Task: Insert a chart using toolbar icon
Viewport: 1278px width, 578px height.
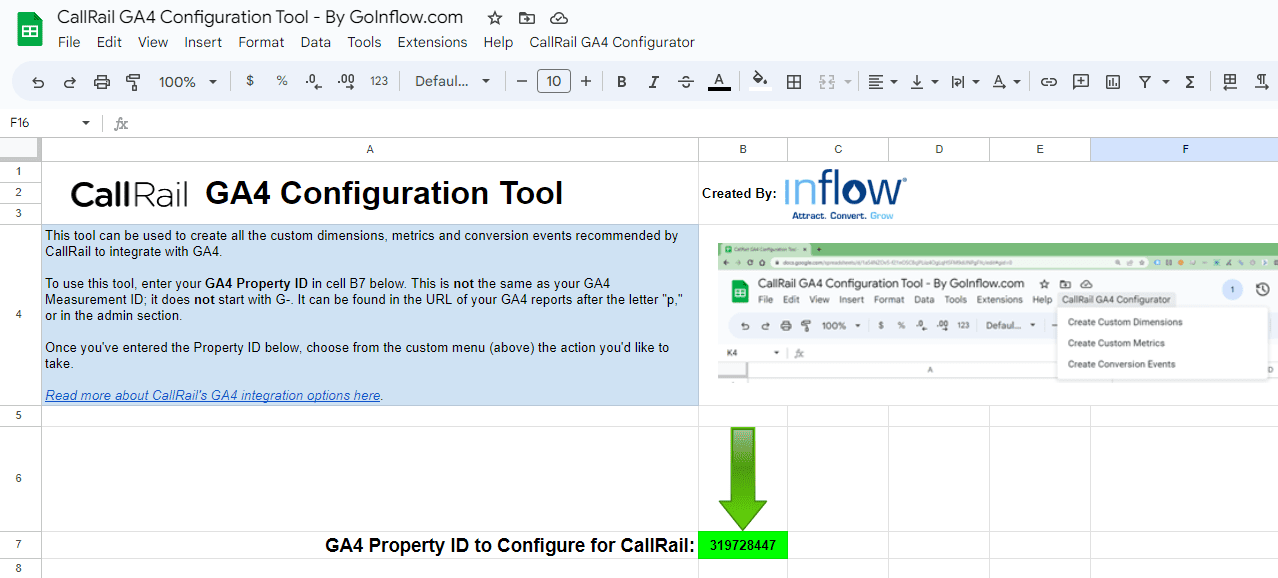Action: coord(1112,82)
